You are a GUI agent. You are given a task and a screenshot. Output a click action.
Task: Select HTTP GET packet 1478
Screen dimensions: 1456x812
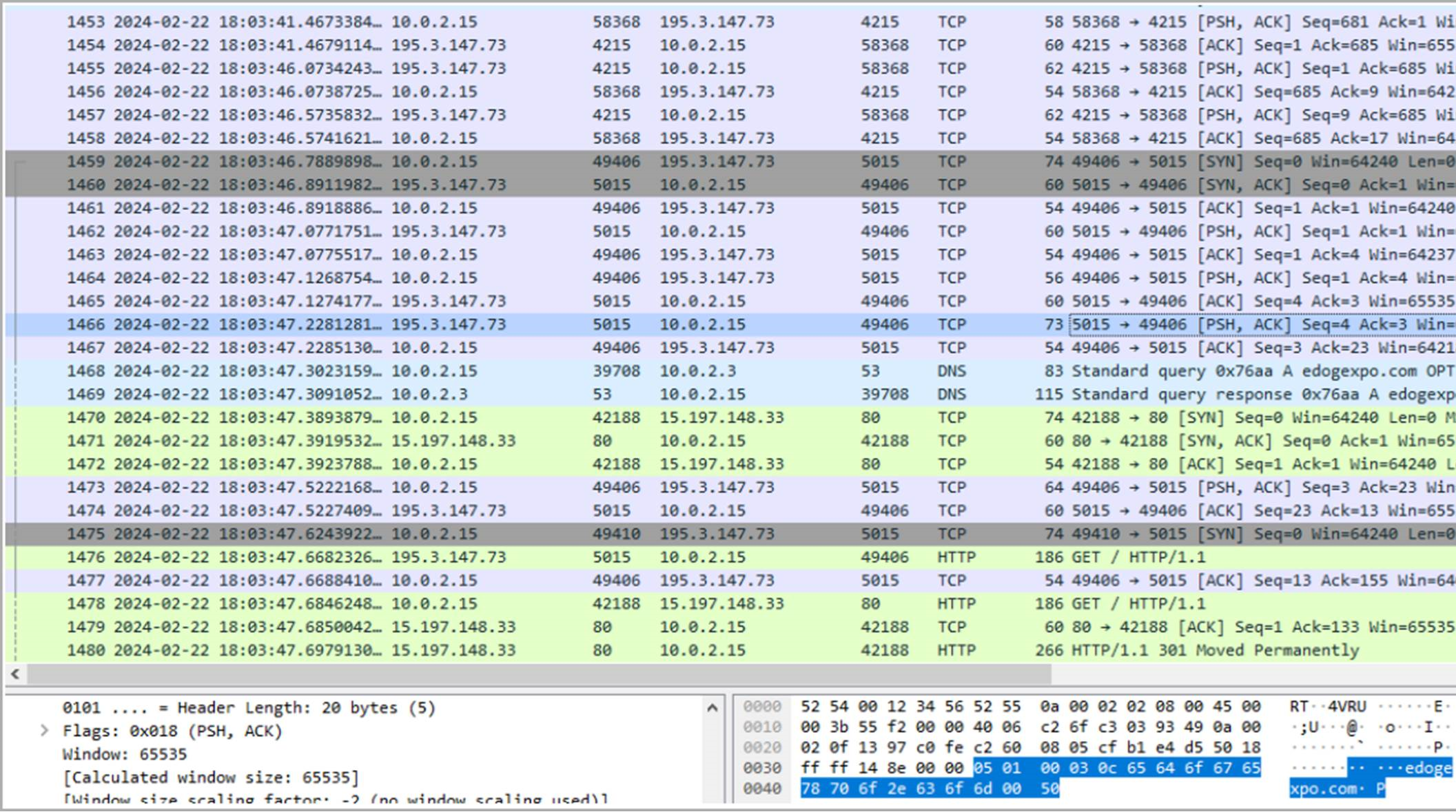coord(730,604)
